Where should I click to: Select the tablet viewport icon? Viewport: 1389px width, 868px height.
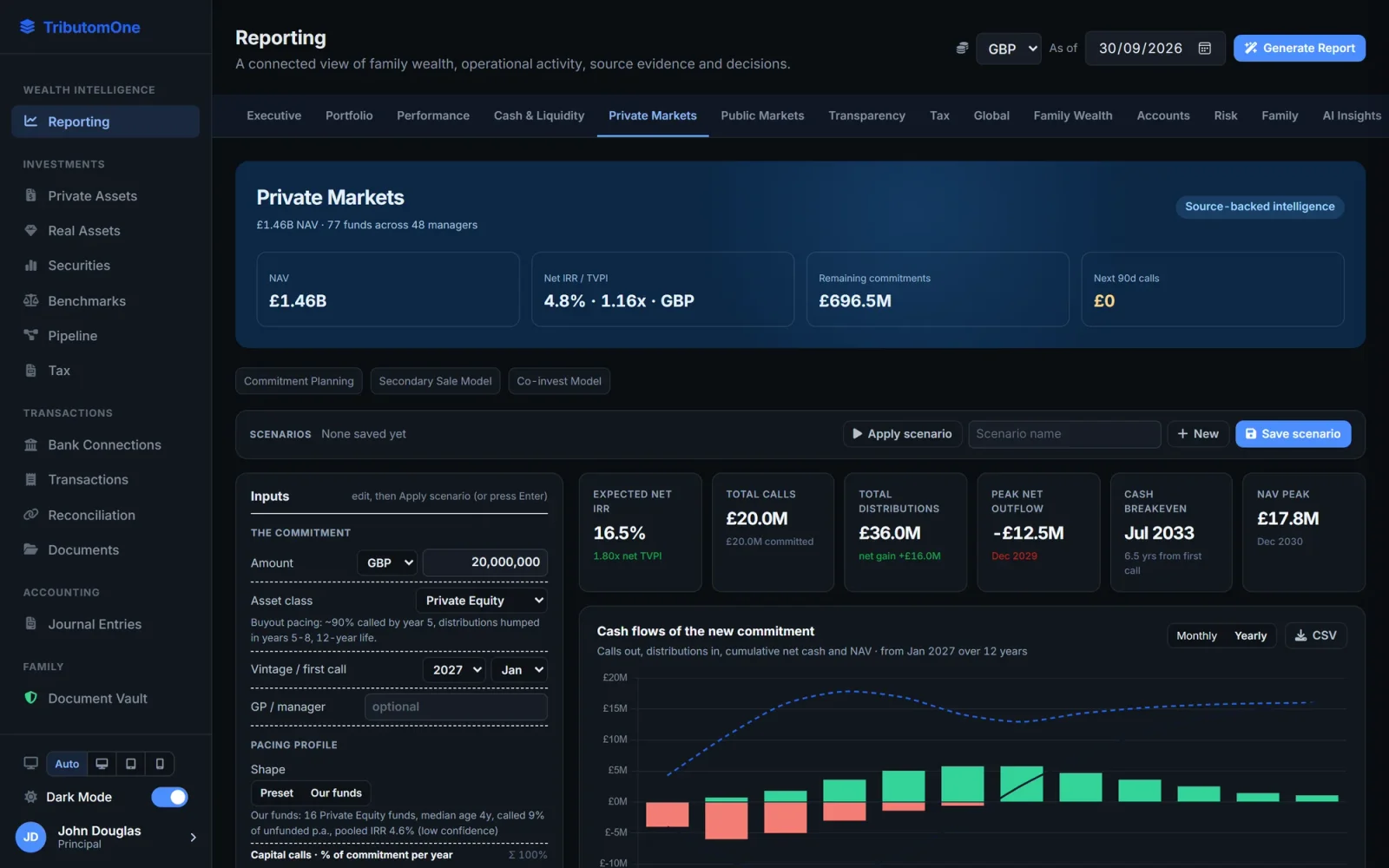click(x=130, y=764)
